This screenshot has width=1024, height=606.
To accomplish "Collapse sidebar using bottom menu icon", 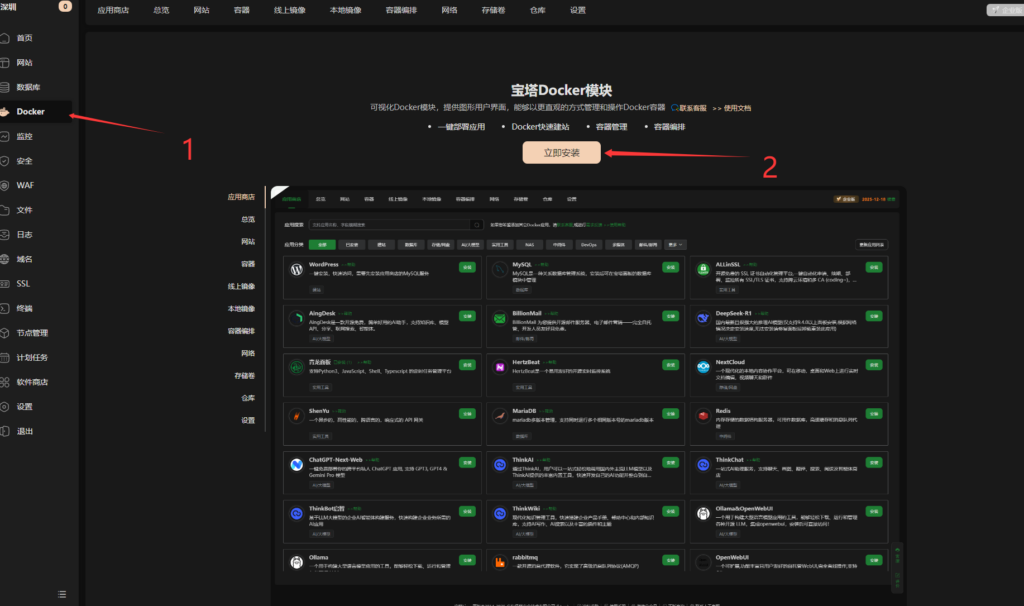I will [x=63, y=594].
